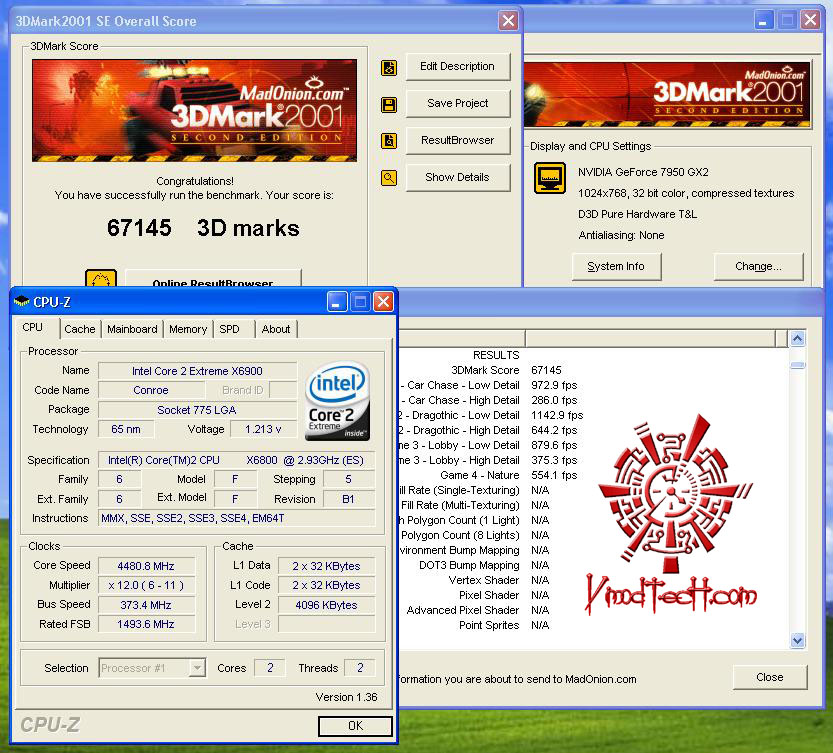Switch to the Mainboard tab
This screenshot has height=753, width=833.
(x=132, y=329)
